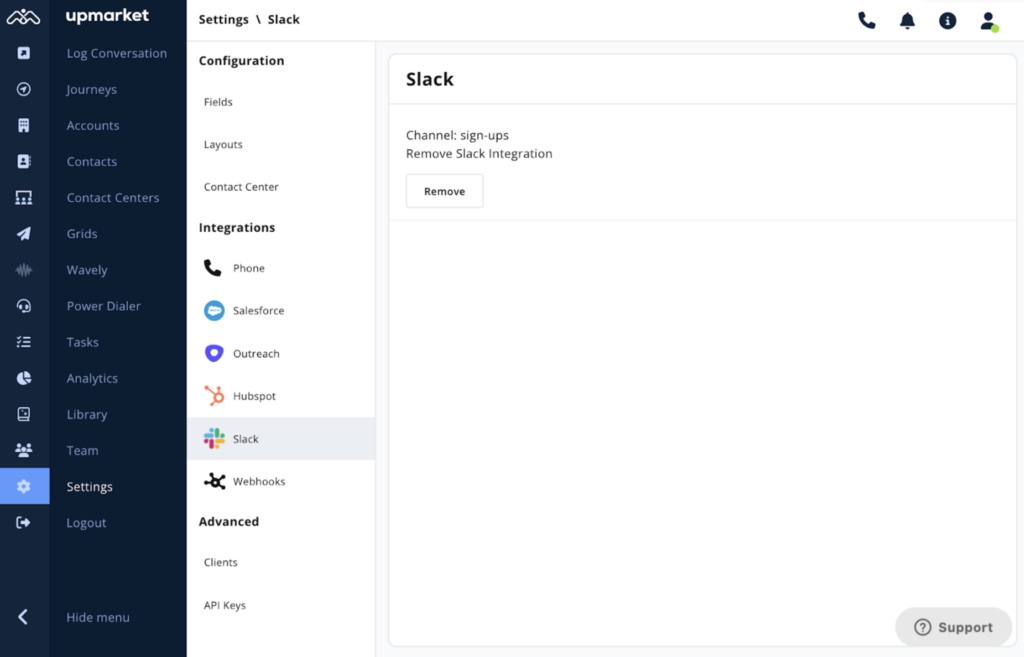The width and height of the screenshot is (1024, 657).
Task: Open Power Dialer menu label
Action: (103, 306)
